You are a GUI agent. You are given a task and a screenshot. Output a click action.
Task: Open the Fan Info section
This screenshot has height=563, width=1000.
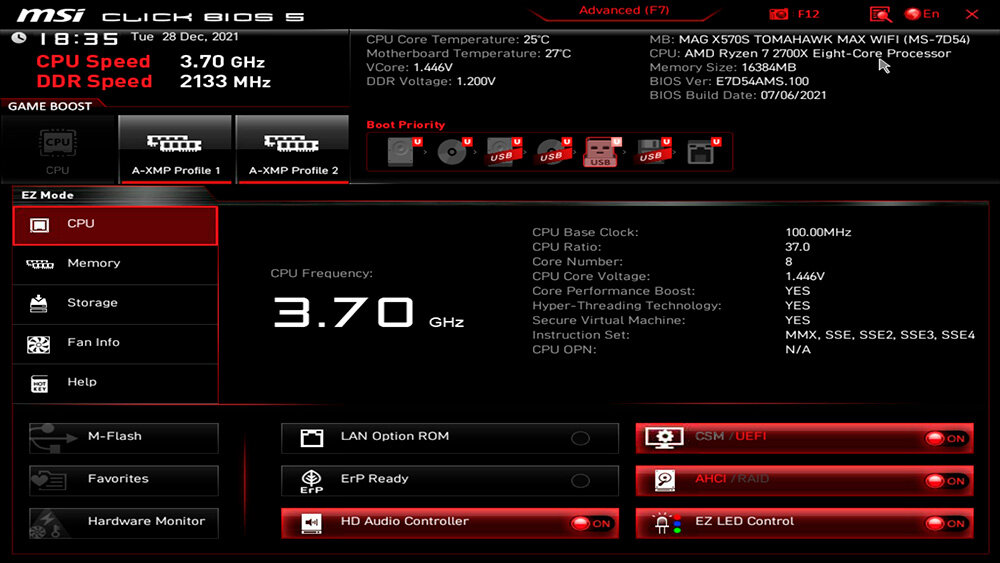point(115,343)
